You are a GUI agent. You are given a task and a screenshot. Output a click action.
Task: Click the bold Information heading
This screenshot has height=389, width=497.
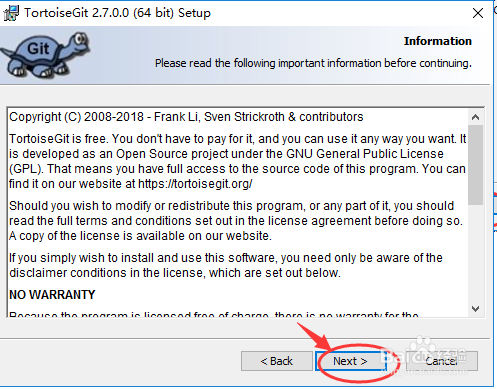[438, 41]
